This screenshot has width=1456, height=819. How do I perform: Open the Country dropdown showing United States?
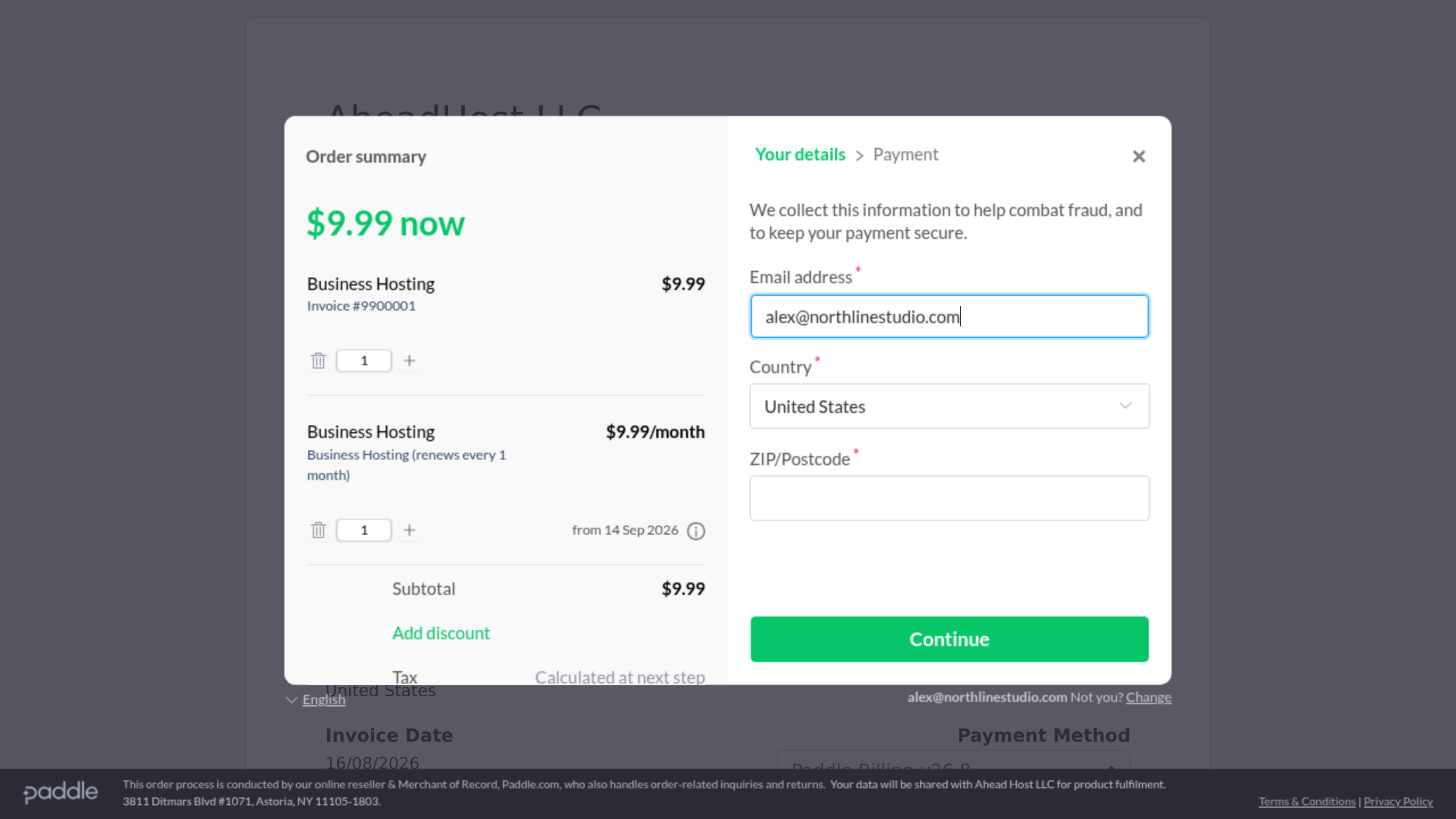pos(949,406)
